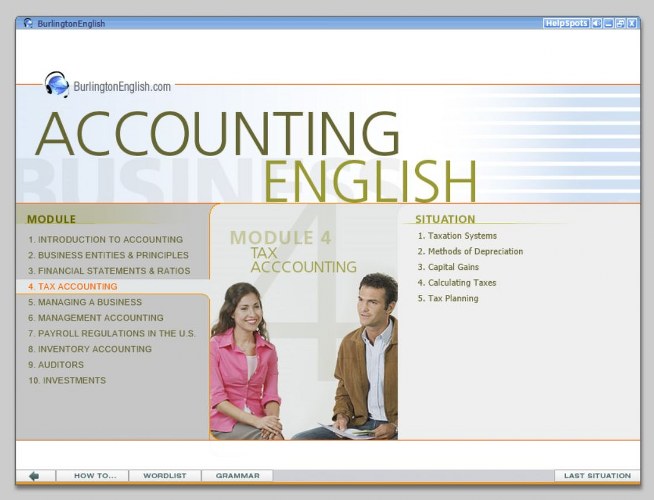Screen dimensions: 654x500
Task: Click the speaker sound icon in title bar
Action: (597, 23)
